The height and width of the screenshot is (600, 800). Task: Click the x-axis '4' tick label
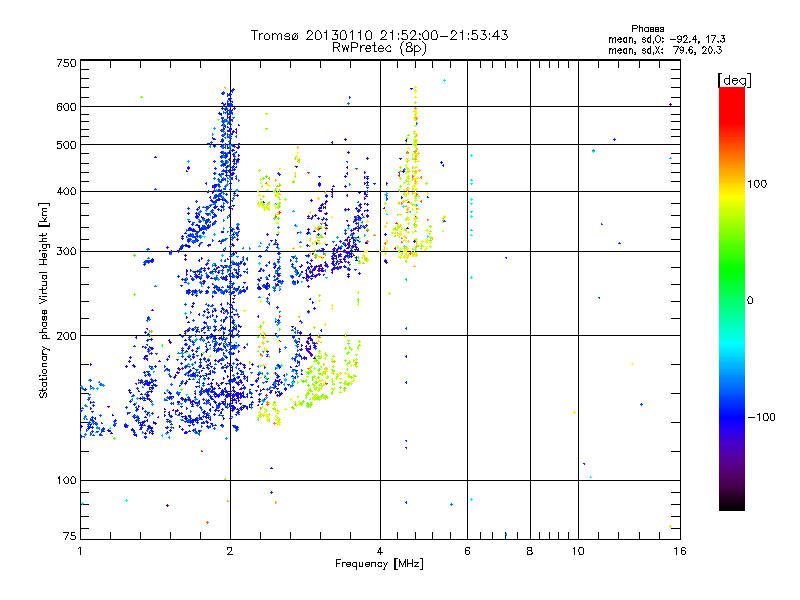(x=380, y=551)
